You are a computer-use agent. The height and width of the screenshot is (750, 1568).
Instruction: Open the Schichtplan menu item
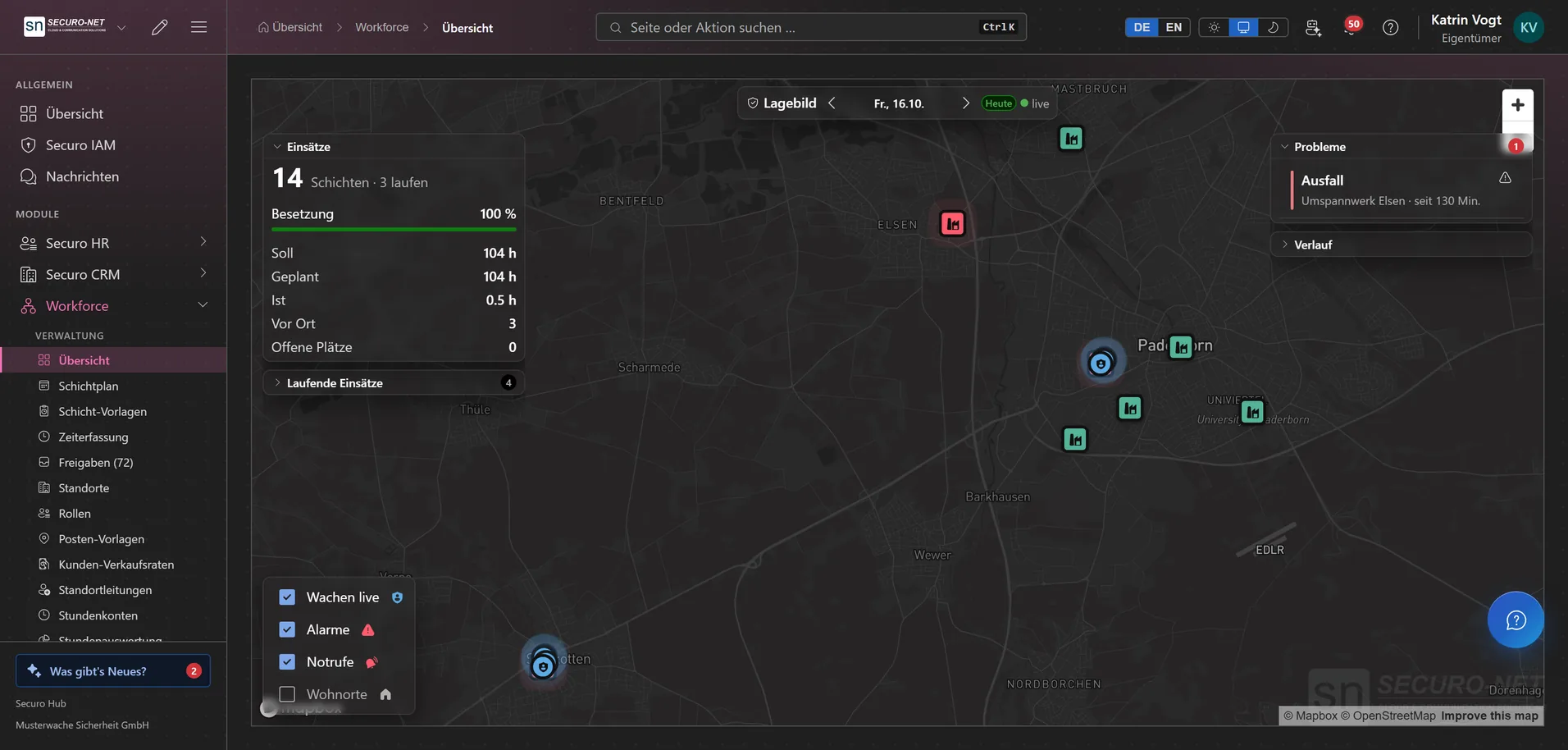tap(113, 386)
